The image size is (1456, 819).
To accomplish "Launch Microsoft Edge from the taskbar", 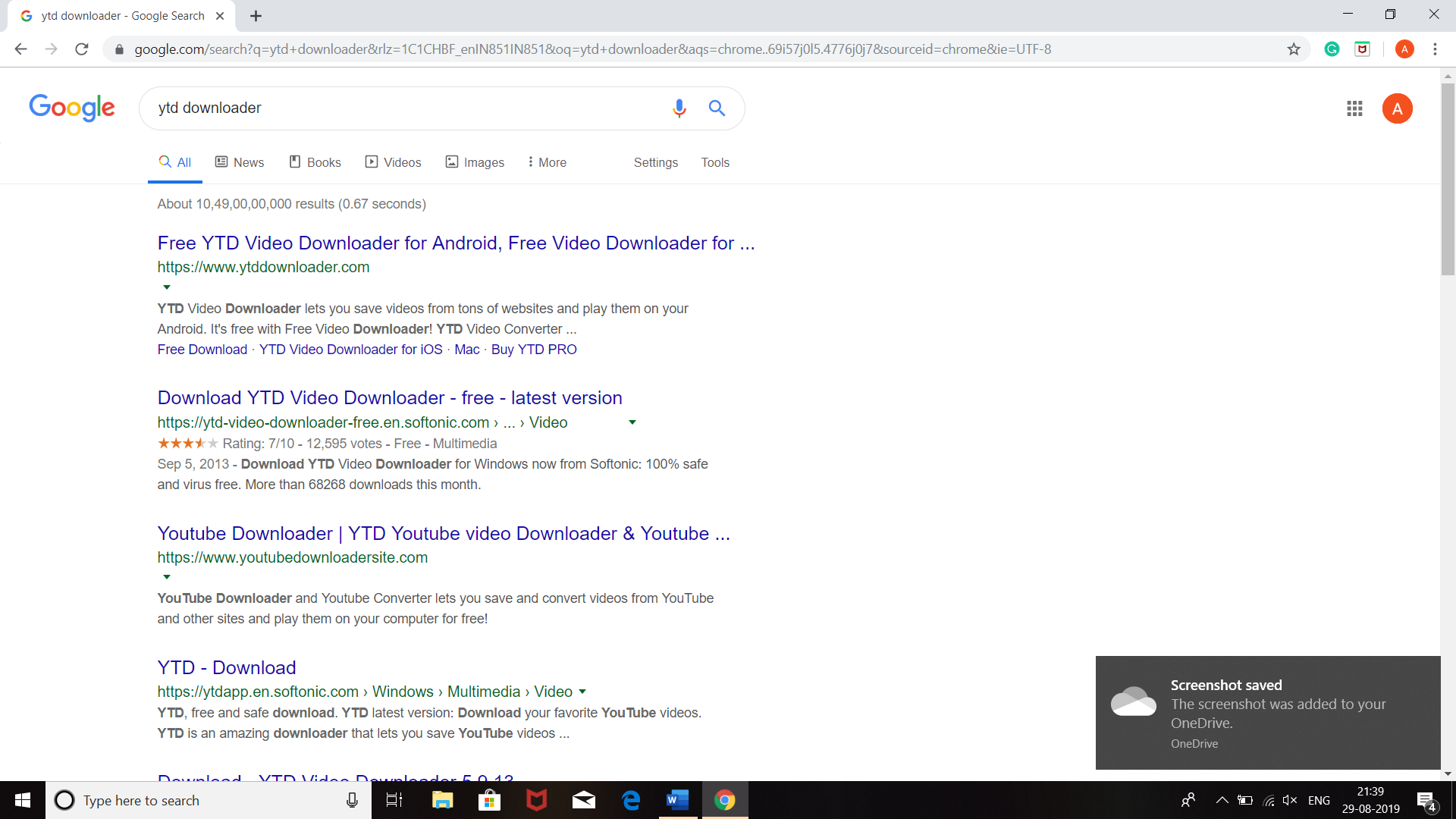I will click(630, 800).
